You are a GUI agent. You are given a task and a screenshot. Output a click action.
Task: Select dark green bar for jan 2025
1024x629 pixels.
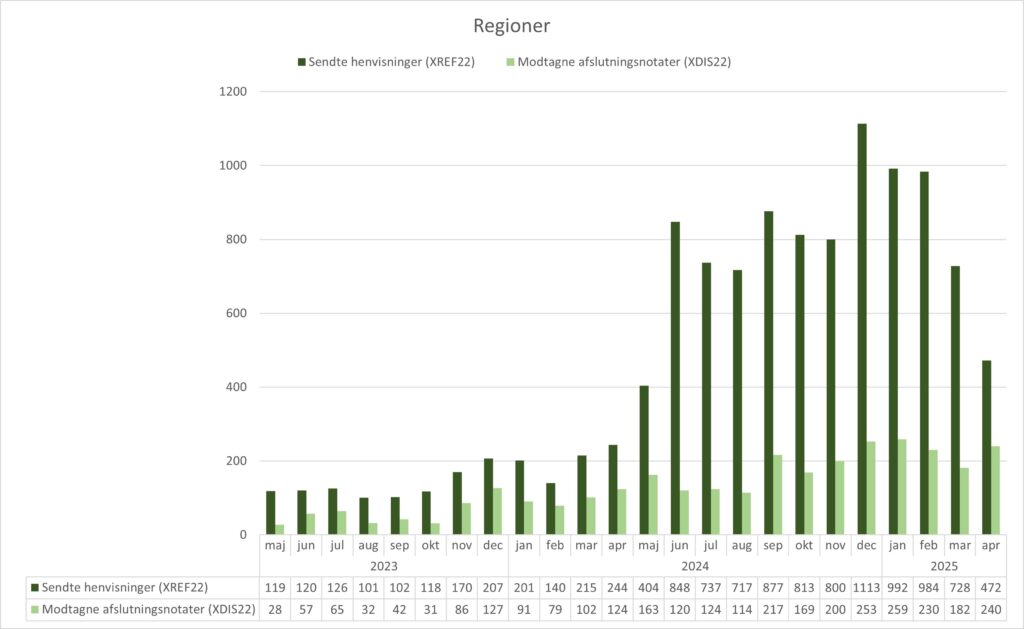point(893,351)
